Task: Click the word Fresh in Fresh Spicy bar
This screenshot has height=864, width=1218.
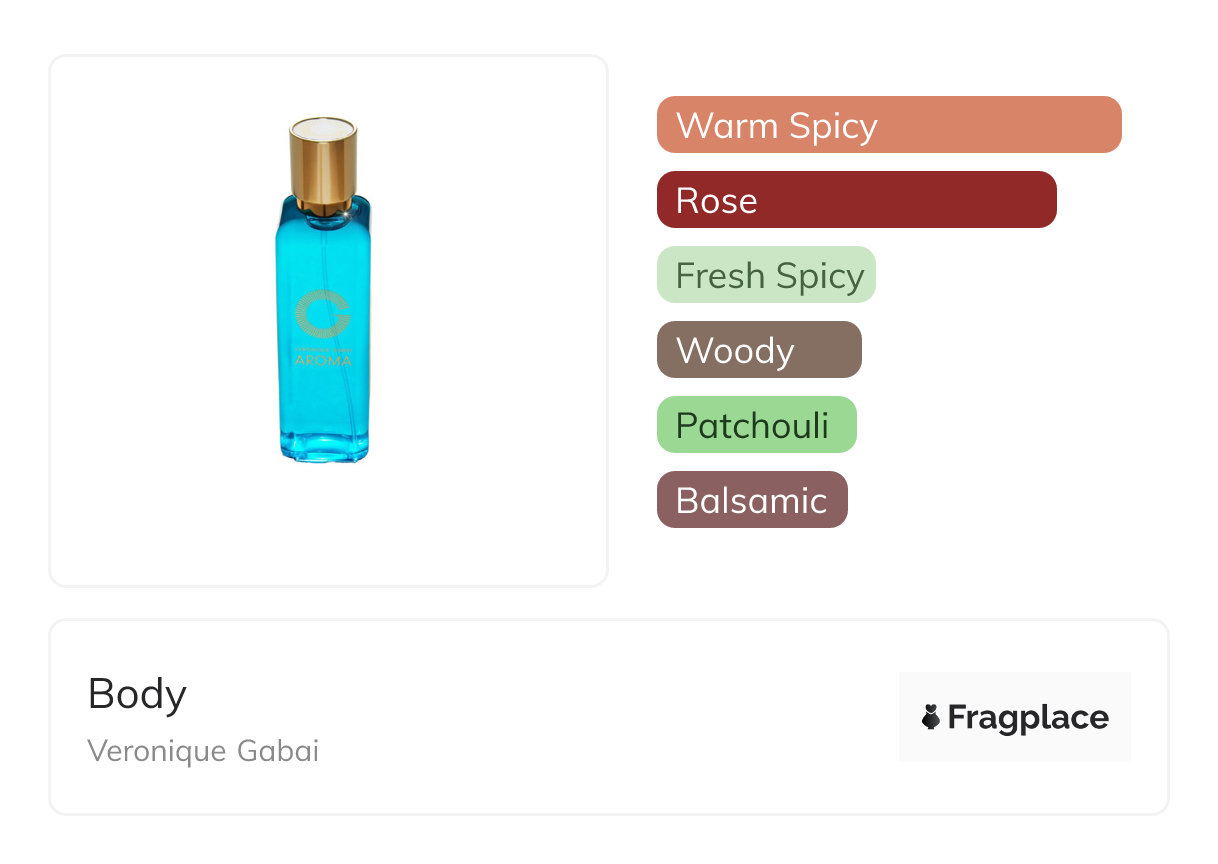Action: (x=715, y=275)
